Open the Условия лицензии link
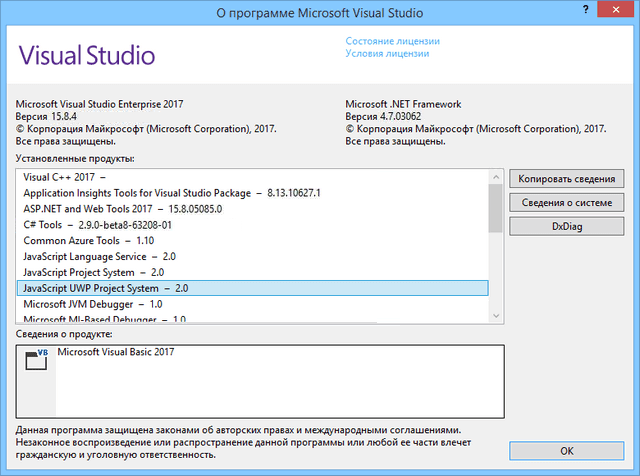Screen dimensions: 640x476 [387, 54]
